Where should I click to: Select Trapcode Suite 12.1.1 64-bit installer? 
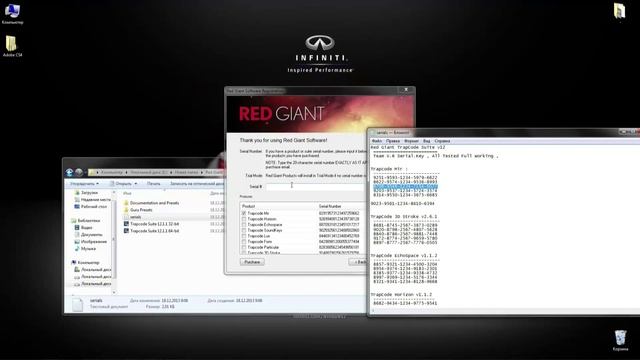(x=151, y=231)
